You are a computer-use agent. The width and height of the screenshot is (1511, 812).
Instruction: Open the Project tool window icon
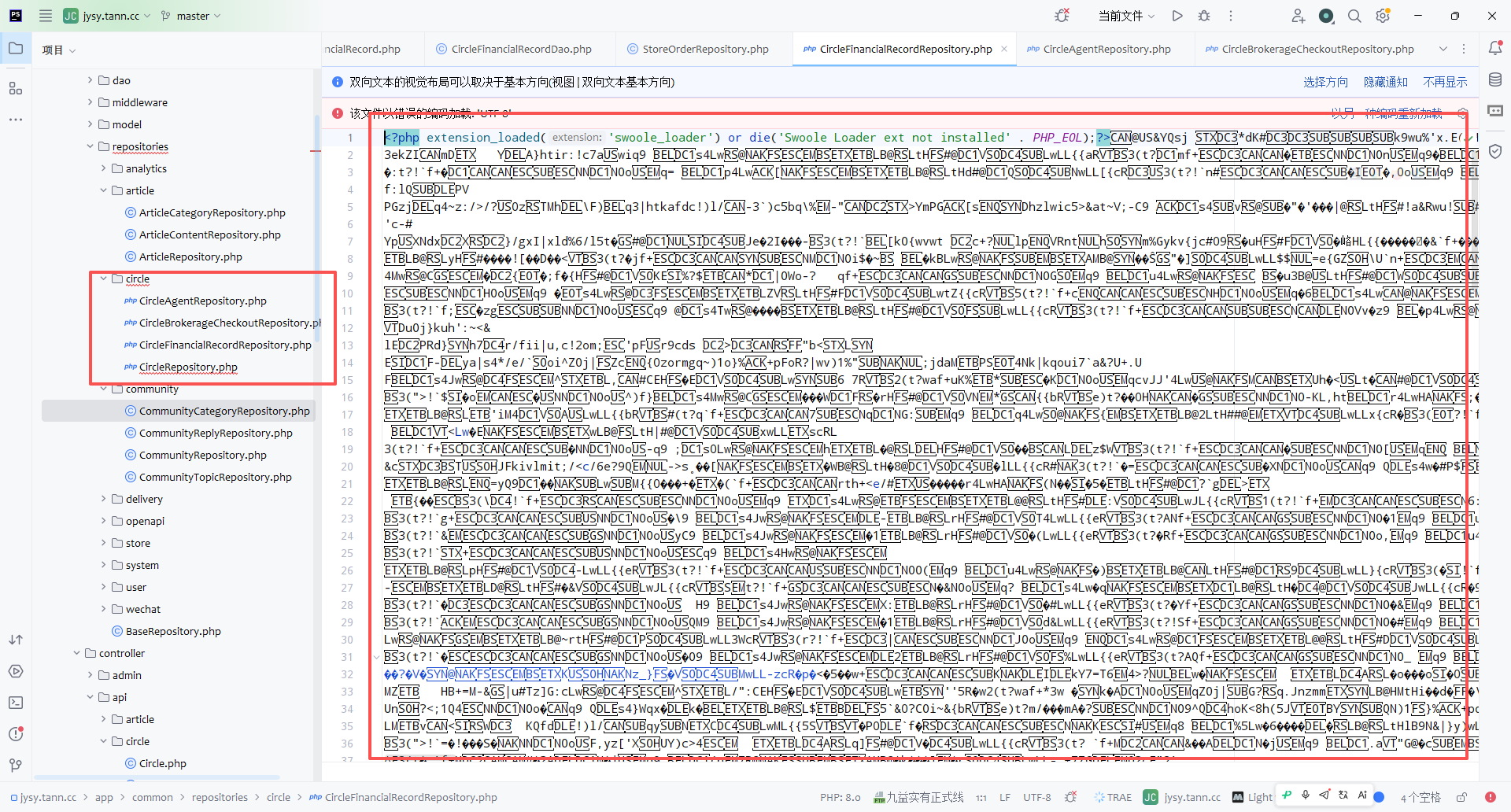pos(16,49)
